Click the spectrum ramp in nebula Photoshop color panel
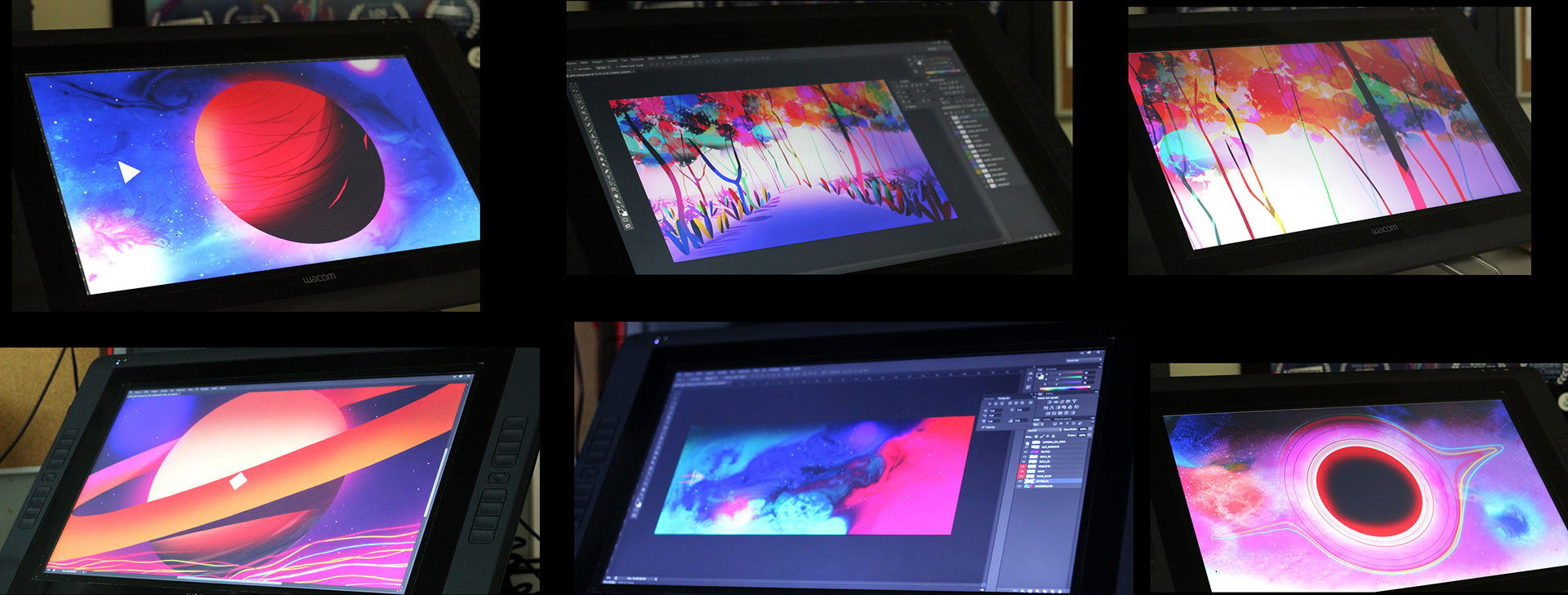 pyautogui.click(x=1065, y=388)
